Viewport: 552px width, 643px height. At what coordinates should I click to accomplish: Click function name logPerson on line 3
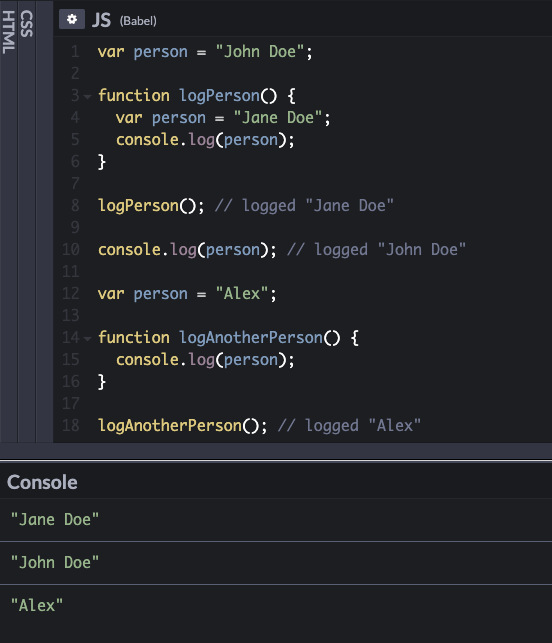pyautogui.click(x=219, y=96)
